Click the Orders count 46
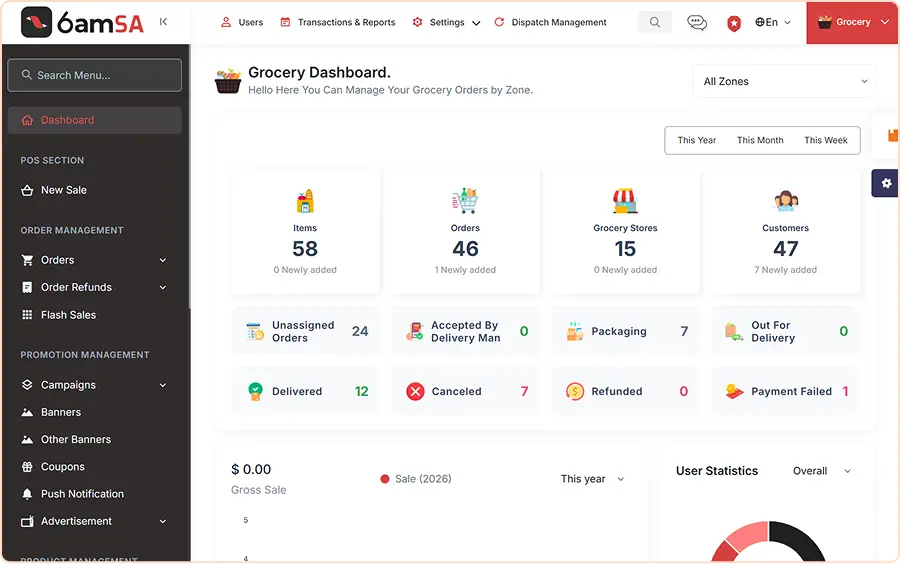The width and height of the screenshot is (900, 564). (x=465, y=249)
